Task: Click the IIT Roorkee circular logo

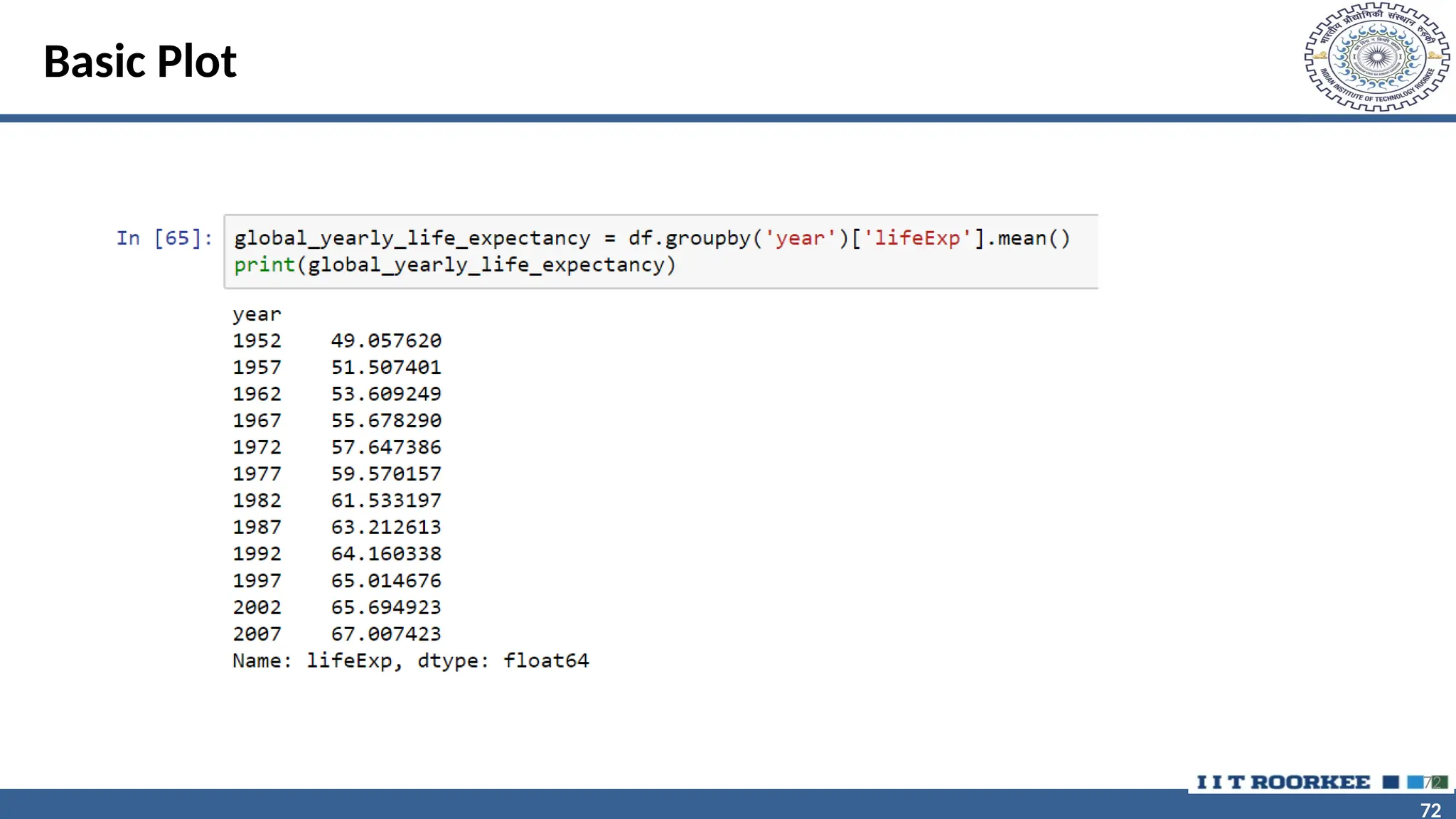Action: tap(1377, 57)
